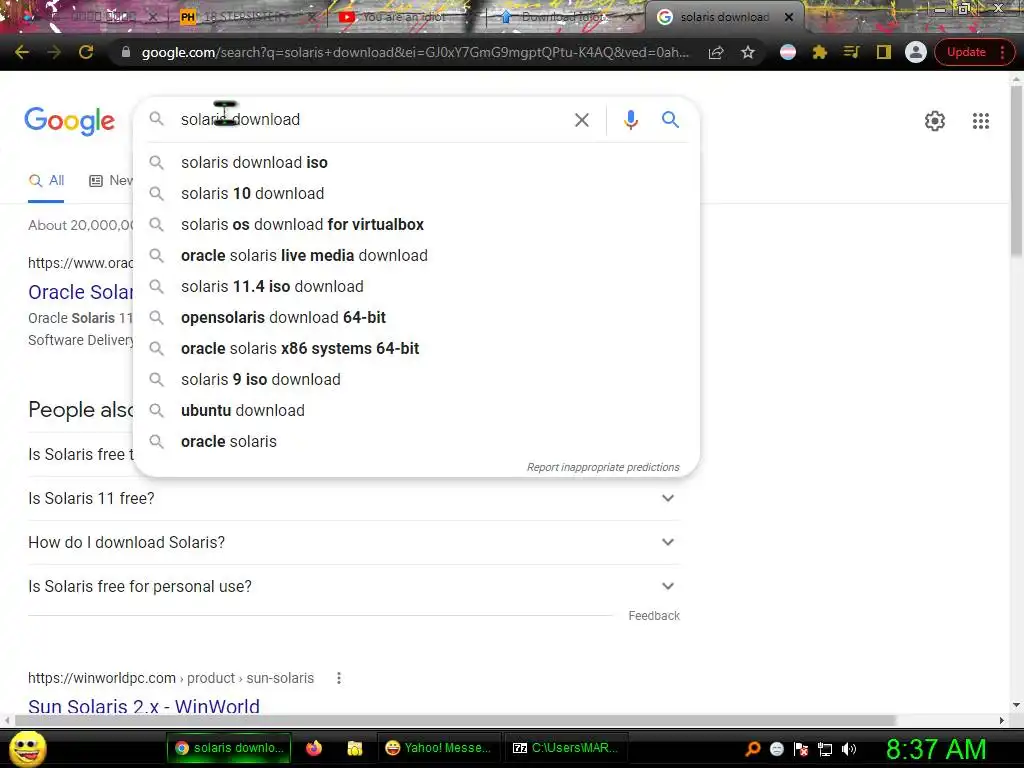Select suggestion opensolaris download 64-bit
1024x768 pixels.
point(417,317)
